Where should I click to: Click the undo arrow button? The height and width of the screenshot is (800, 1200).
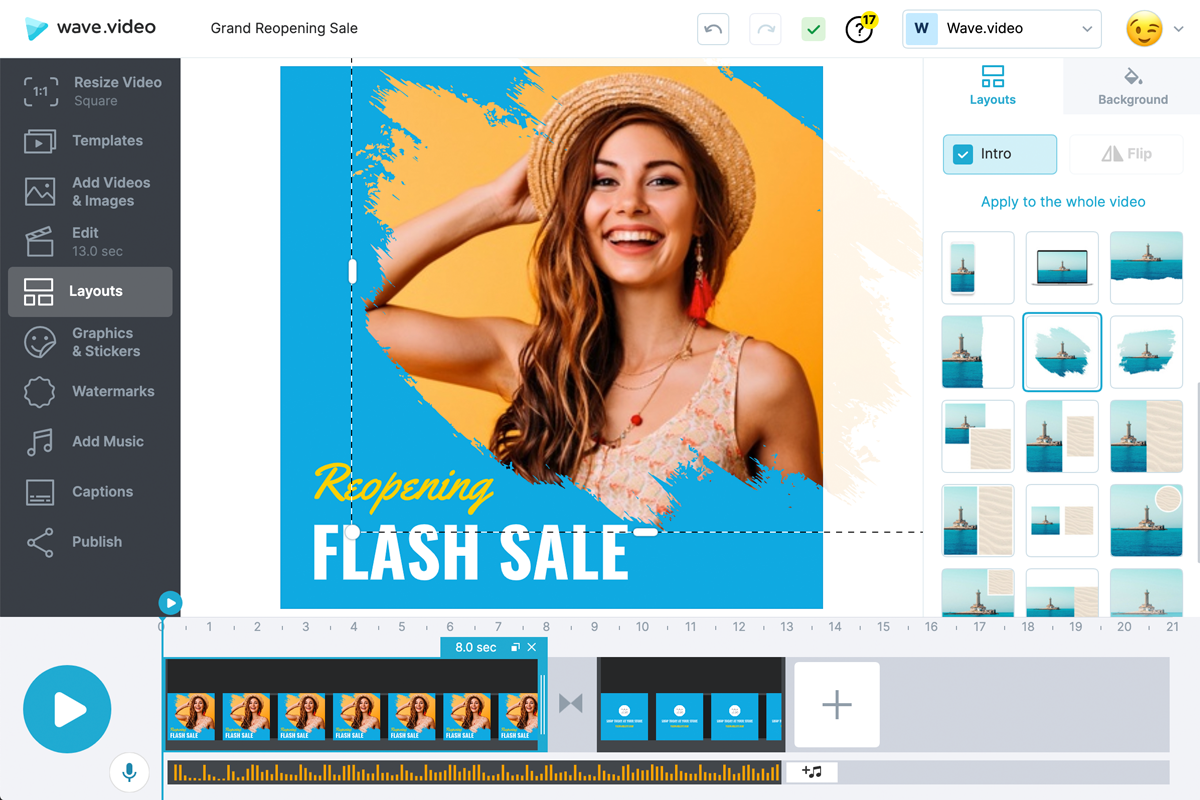pos(713,29)
